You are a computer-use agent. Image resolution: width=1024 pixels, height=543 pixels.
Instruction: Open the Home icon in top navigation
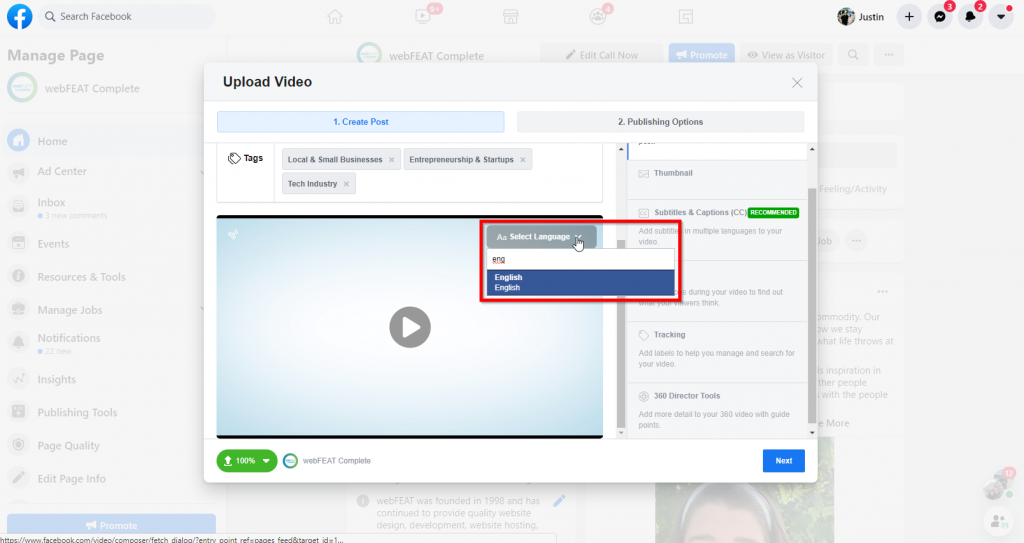335,17
